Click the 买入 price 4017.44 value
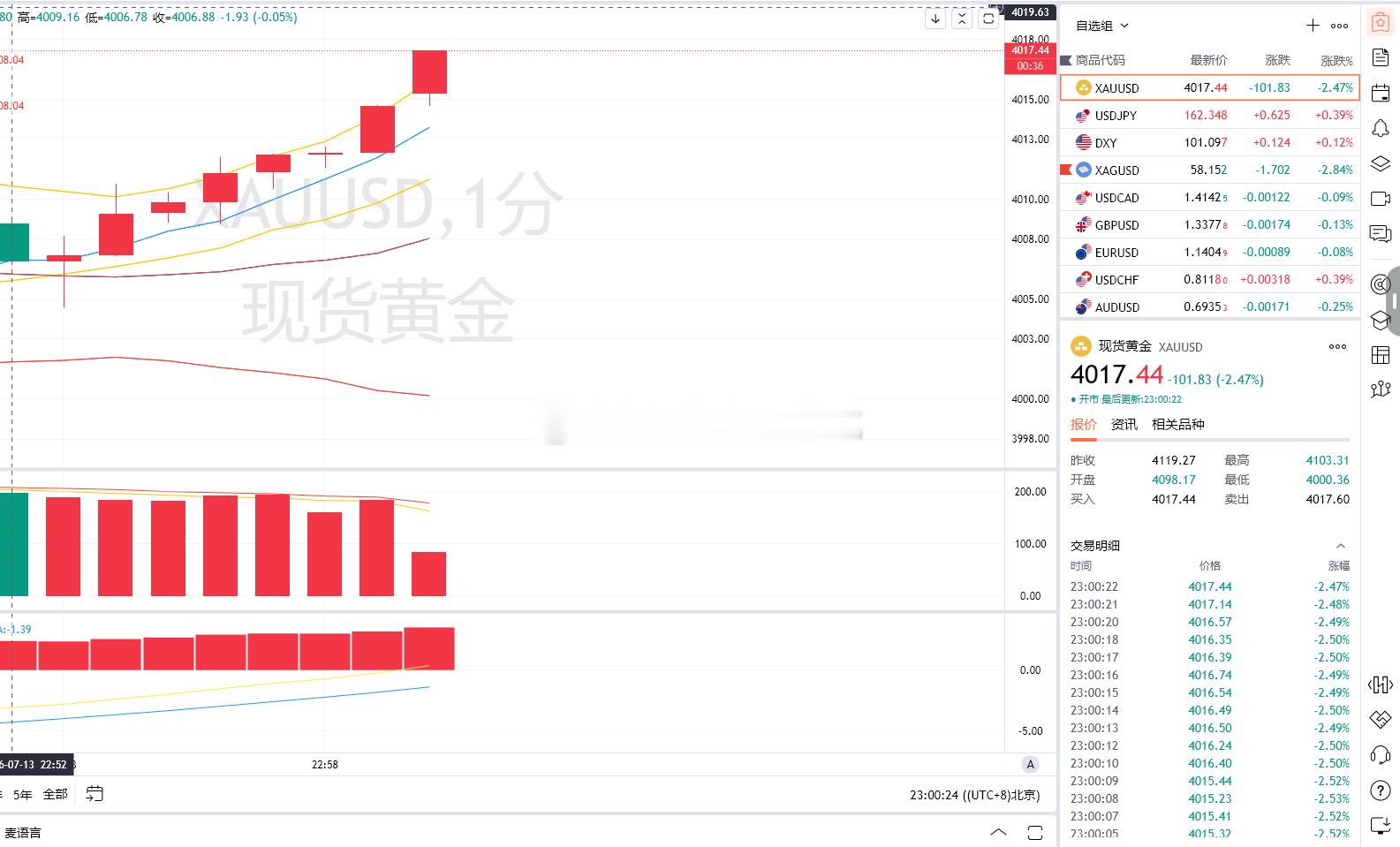This screenshot has width=1400, height=847. [1173, 499]
